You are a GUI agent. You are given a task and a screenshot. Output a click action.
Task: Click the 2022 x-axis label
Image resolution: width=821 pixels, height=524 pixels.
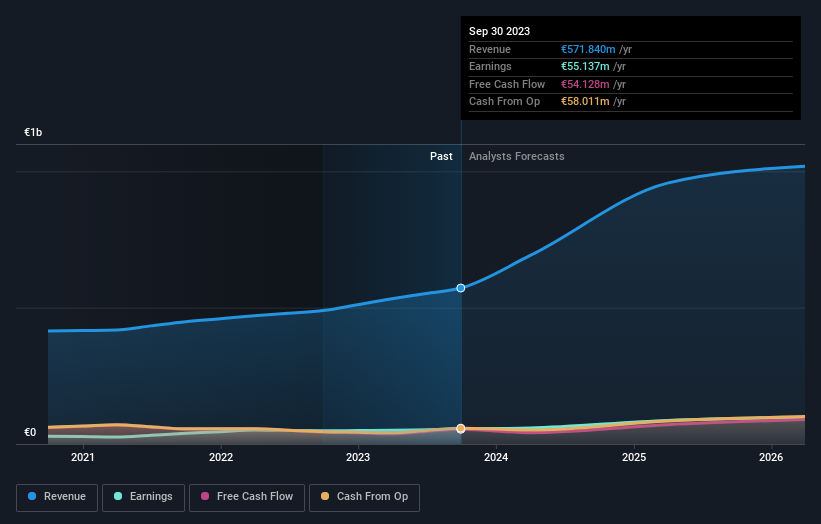[x=221, y=457]
